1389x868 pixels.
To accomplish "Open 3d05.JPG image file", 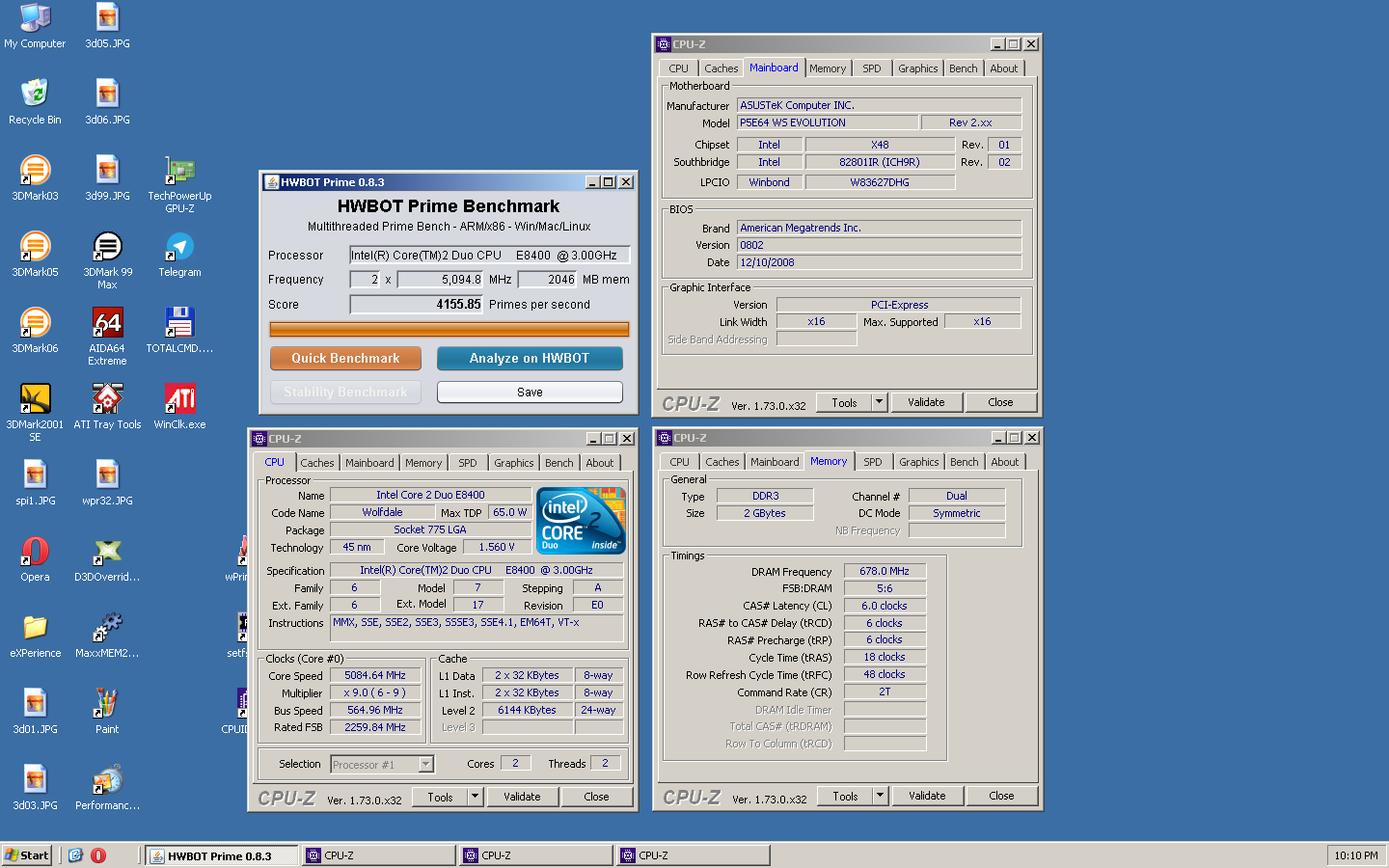I will click(107, 26).
